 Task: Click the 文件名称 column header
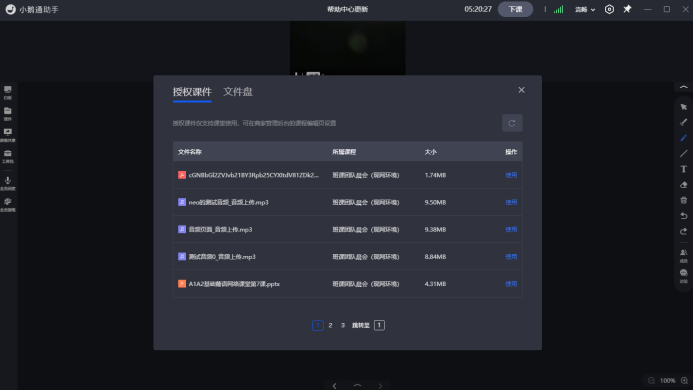pos(190,152)
